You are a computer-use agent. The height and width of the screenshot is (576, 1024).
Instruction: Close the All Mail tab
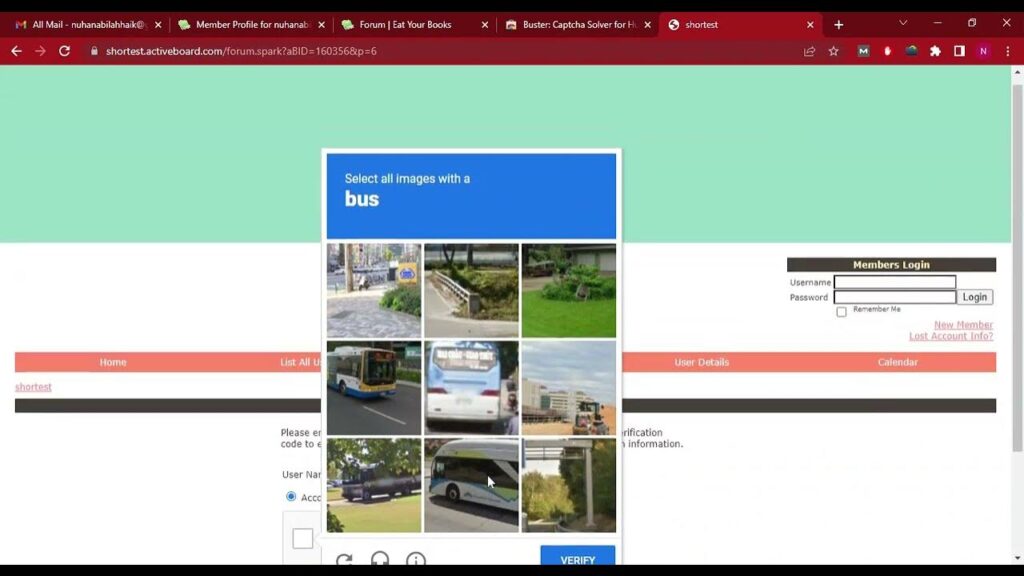tap(157, 25)
